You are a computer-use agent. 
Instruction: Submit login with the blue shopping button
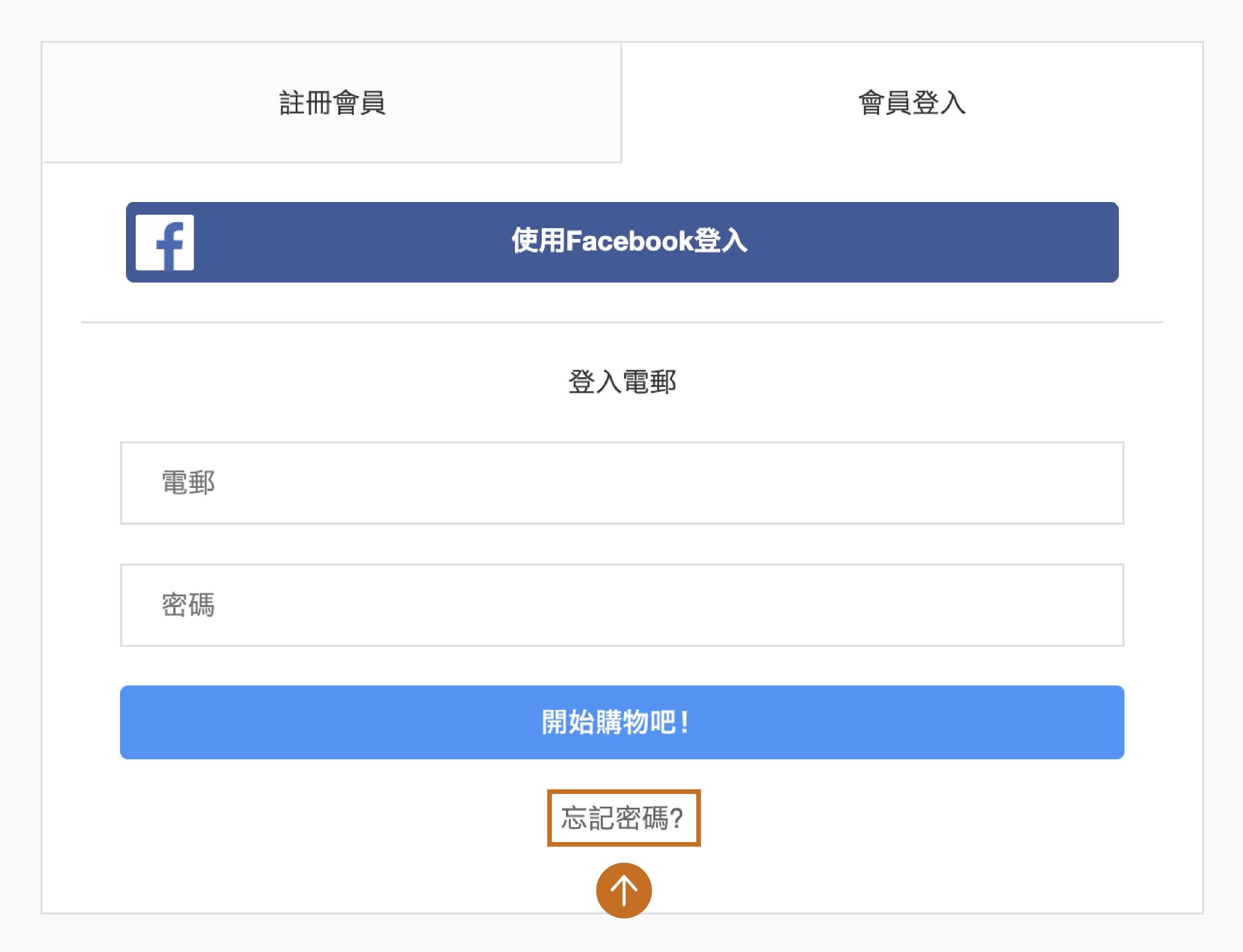click(x=622, y=722)
